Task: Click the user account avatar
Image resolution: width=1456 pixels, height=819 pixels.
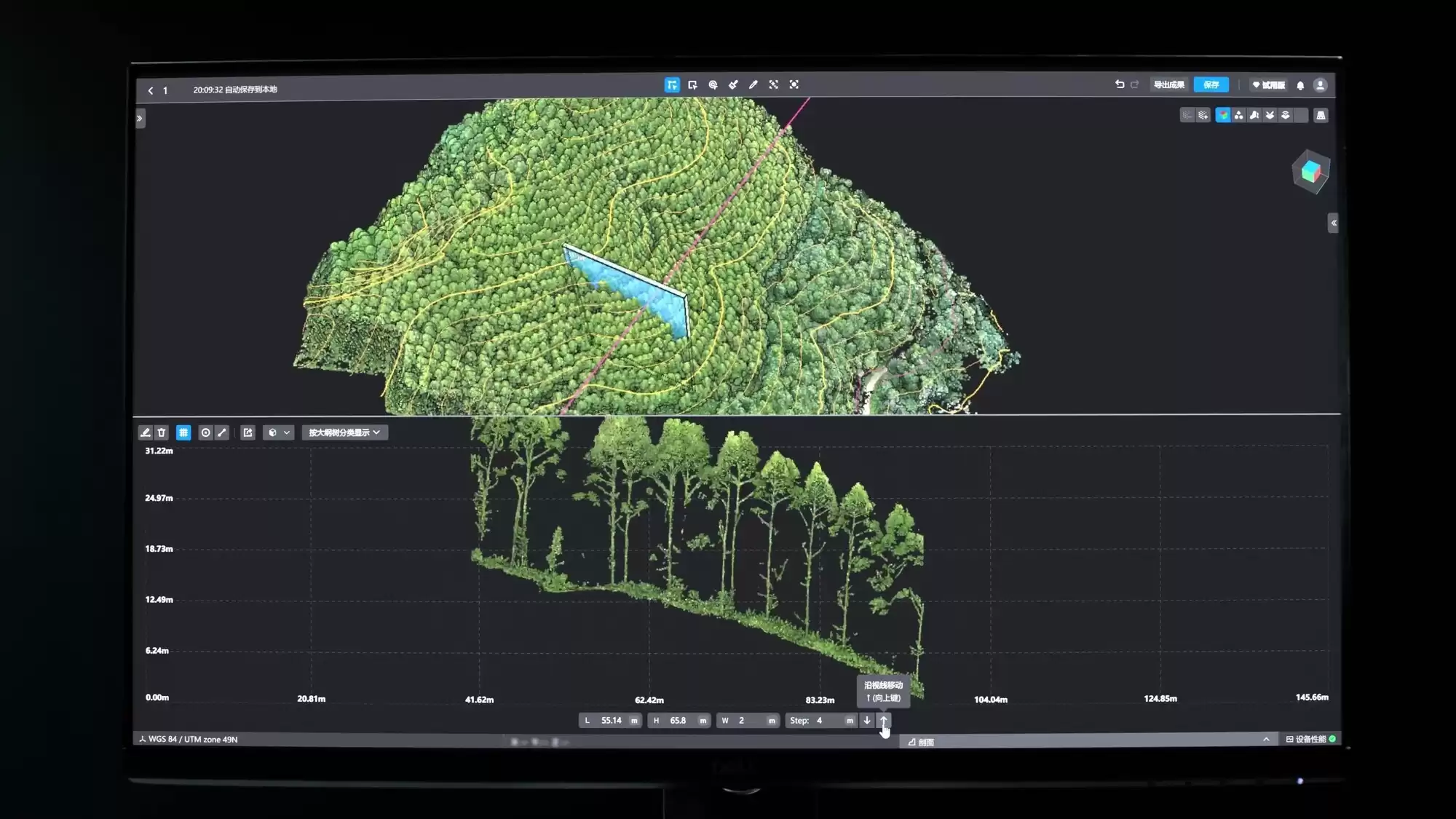Action: pyautogui.click(x=1320, y=85)
